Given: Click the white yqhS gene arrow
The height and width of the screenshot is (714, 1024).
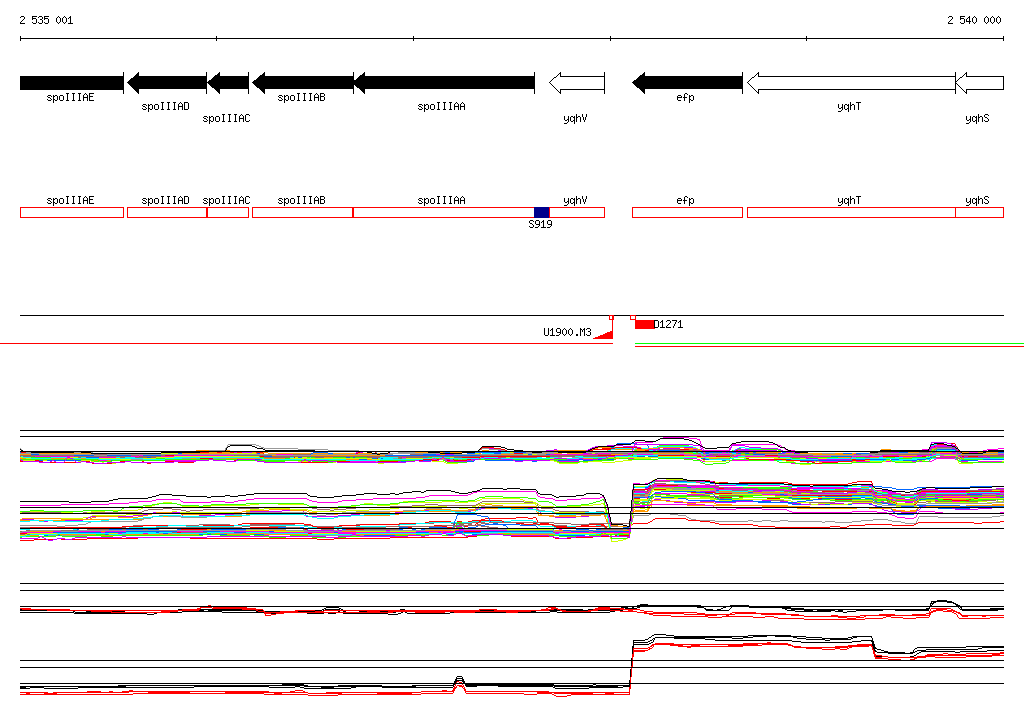Looking at the screenshot, I should [x=980, y=83].
